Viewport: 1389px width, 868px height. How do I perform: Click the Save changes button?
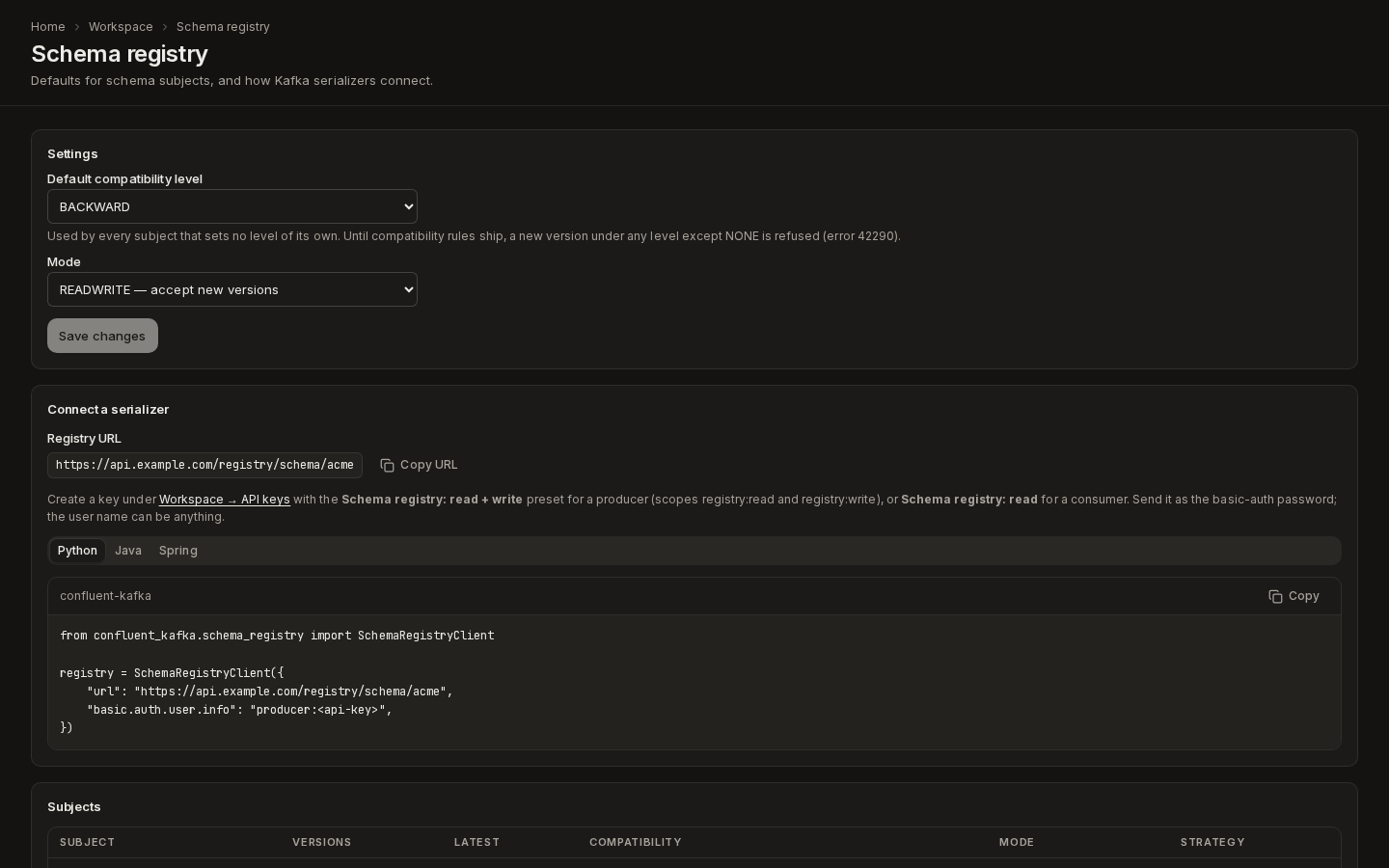pos(102,336)
